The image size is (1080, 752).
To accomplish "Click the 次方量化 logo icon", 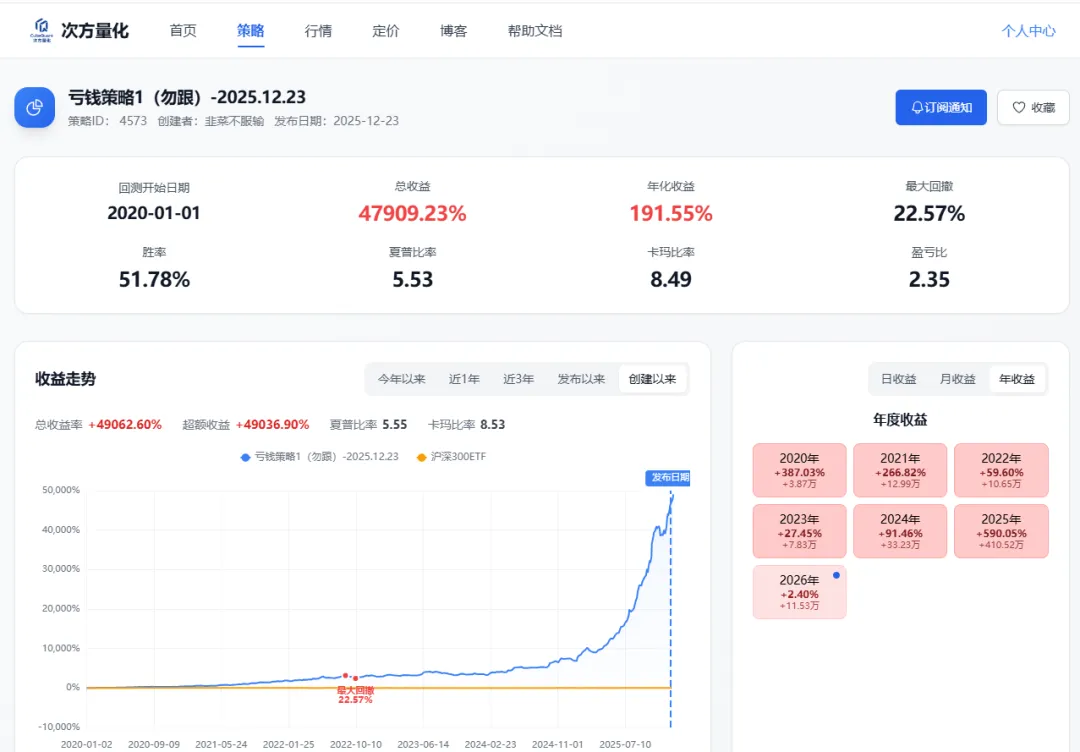I will [41, 30].
